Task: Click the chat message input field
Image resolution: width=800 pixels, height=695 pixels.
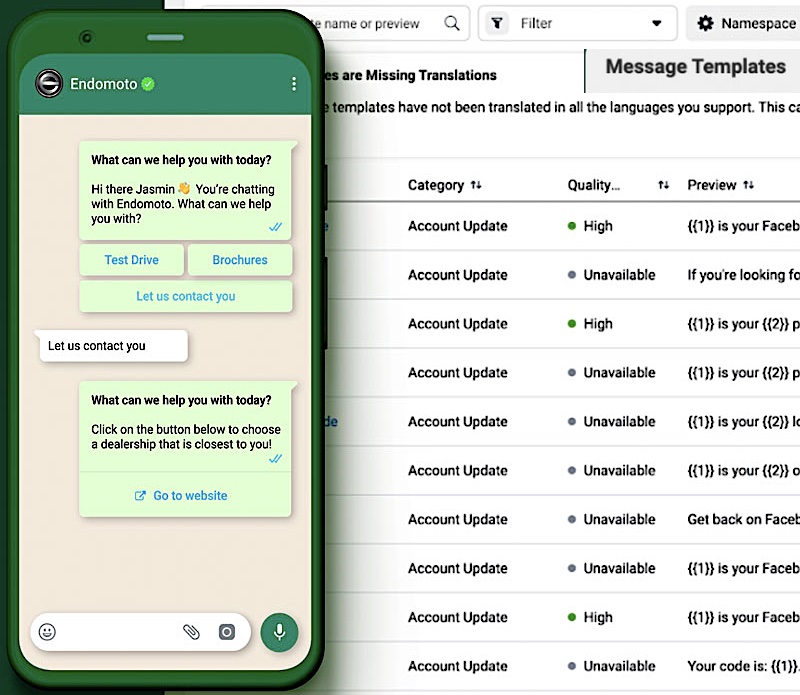Action: pyautogui.click(x=140, y=632)
